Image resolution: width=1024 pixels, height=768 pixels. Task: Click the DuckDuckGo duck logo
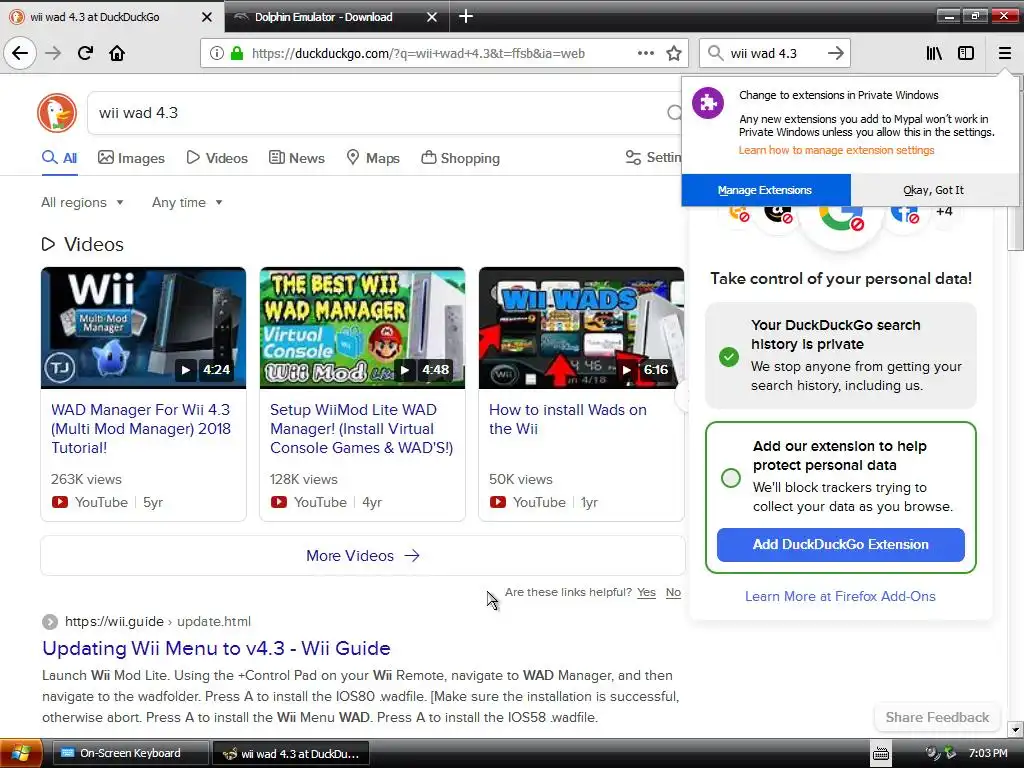pyautogui.click(x=57, y=113)
